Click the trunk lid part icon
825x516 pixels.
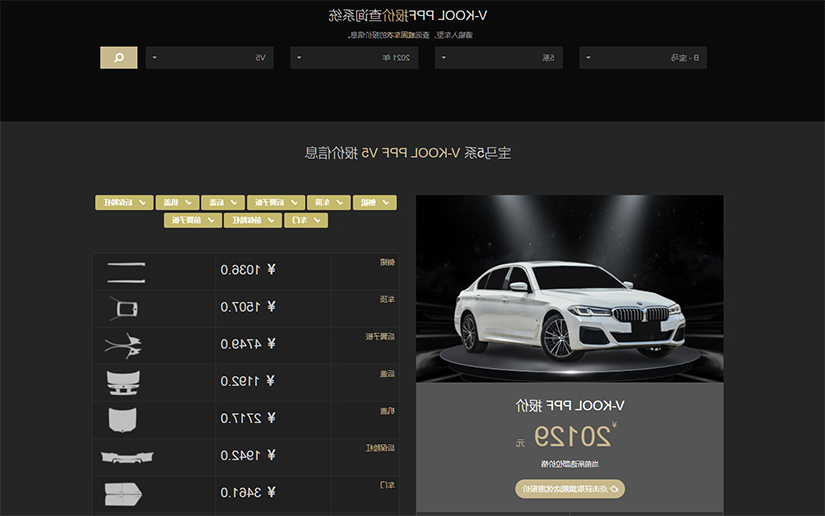pos(124,382)
